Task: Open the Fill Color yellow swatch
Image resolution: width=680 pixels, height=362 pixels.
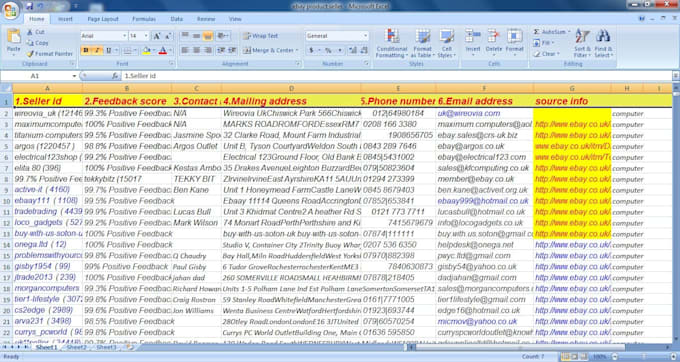Action: pyautogui.click(x=147, y=50)
